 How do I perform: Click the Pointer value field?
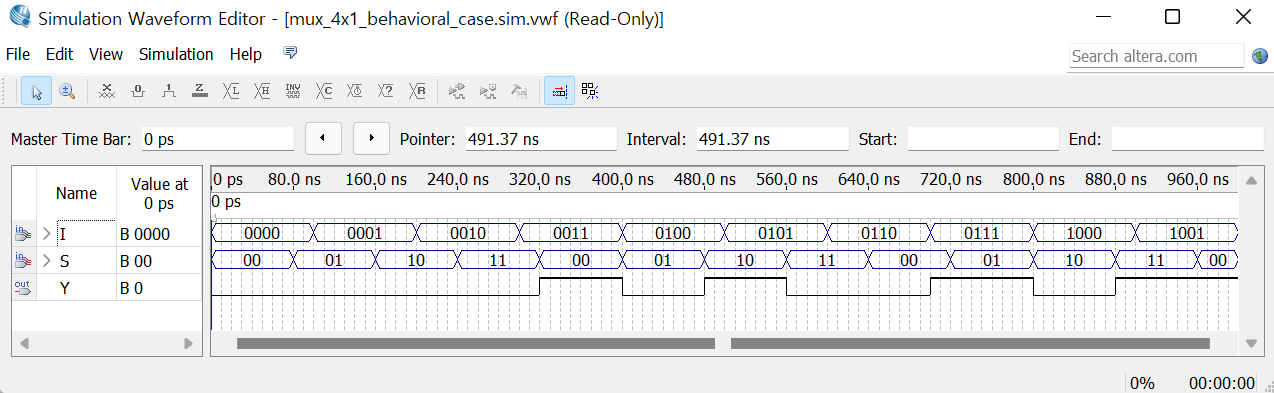pyautogui.click(x=541, y=139)
